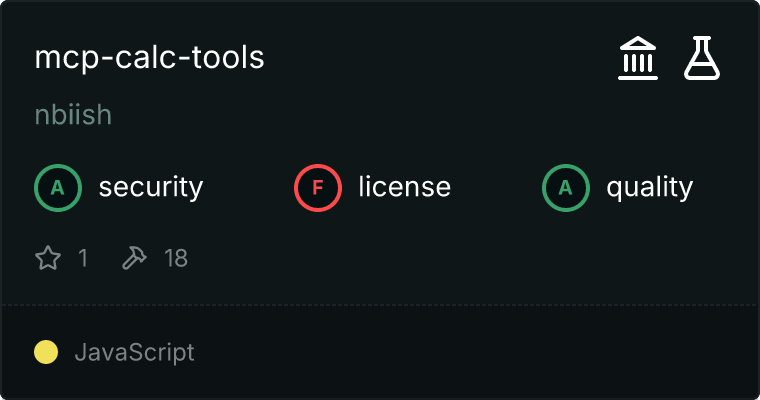This screenshot has width=760, height=400.
Task: Select the security label
Action: (x=150, y=187)
